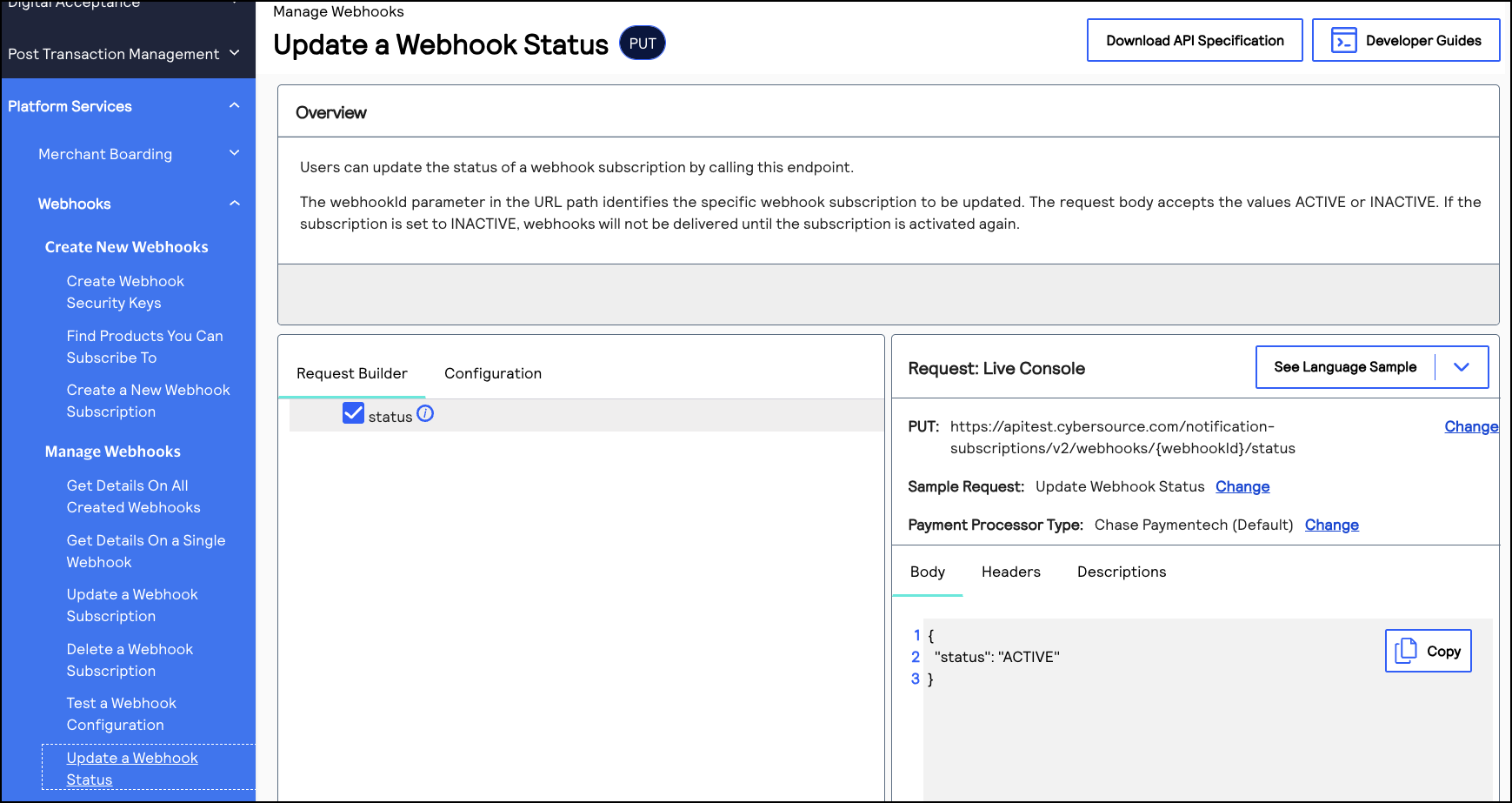Viewport: 1512px width, 803px height.
Task: Expand the Post Transaction Management section
Action: click(x=233, y=52)
